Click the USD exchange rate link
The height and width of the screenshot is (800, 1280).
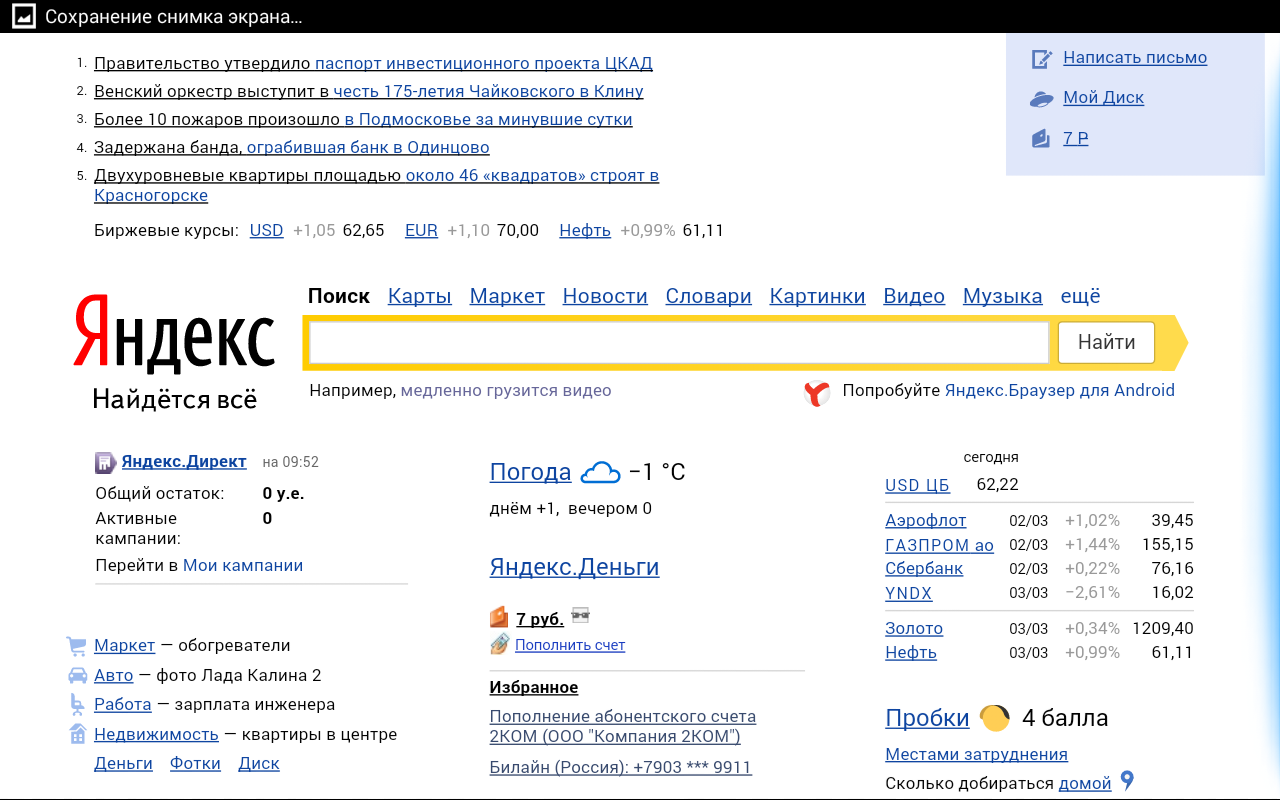point(267,230)
